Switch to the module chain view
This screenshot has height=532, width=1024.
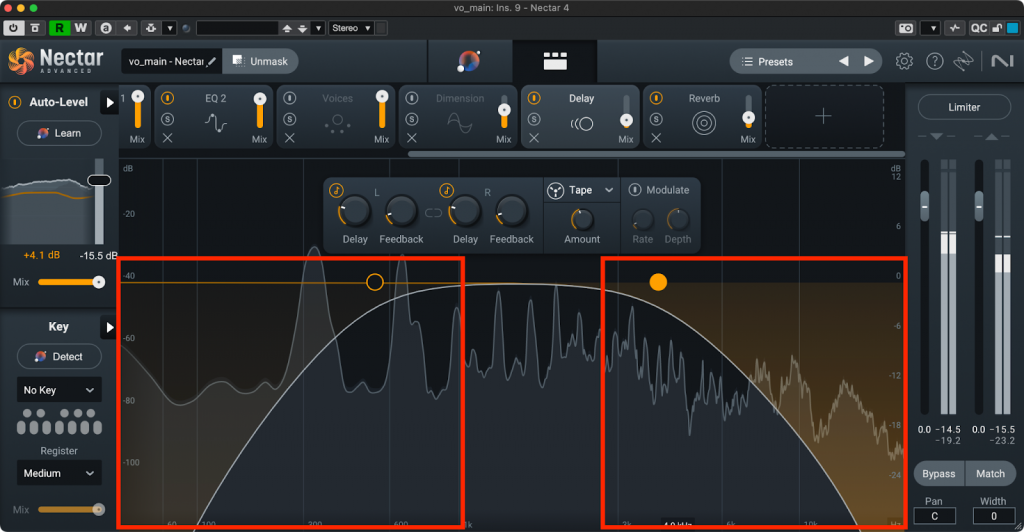point(554,62)
